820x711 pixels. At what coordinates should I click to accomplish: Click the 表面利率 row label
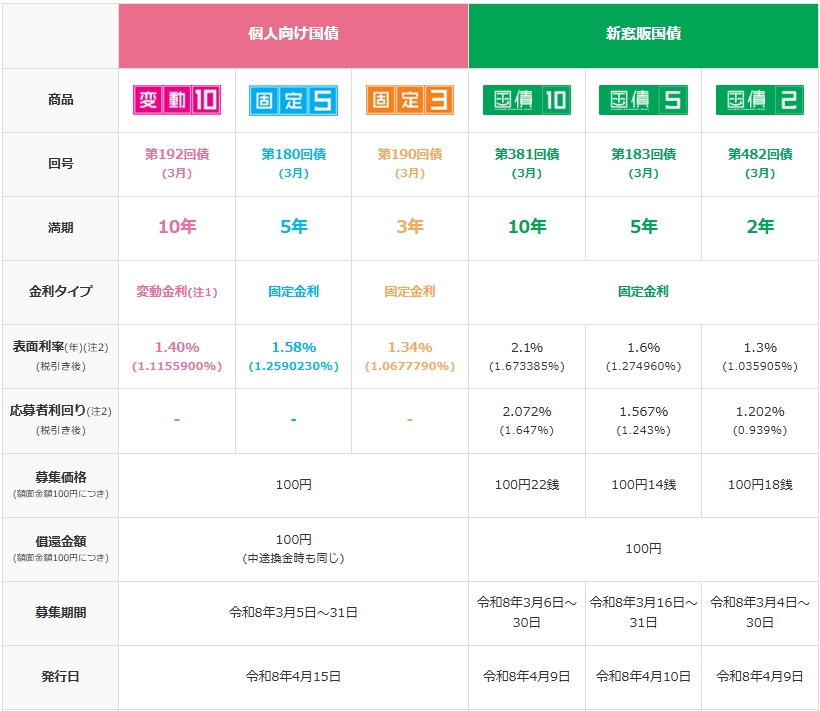click(60, 347)
